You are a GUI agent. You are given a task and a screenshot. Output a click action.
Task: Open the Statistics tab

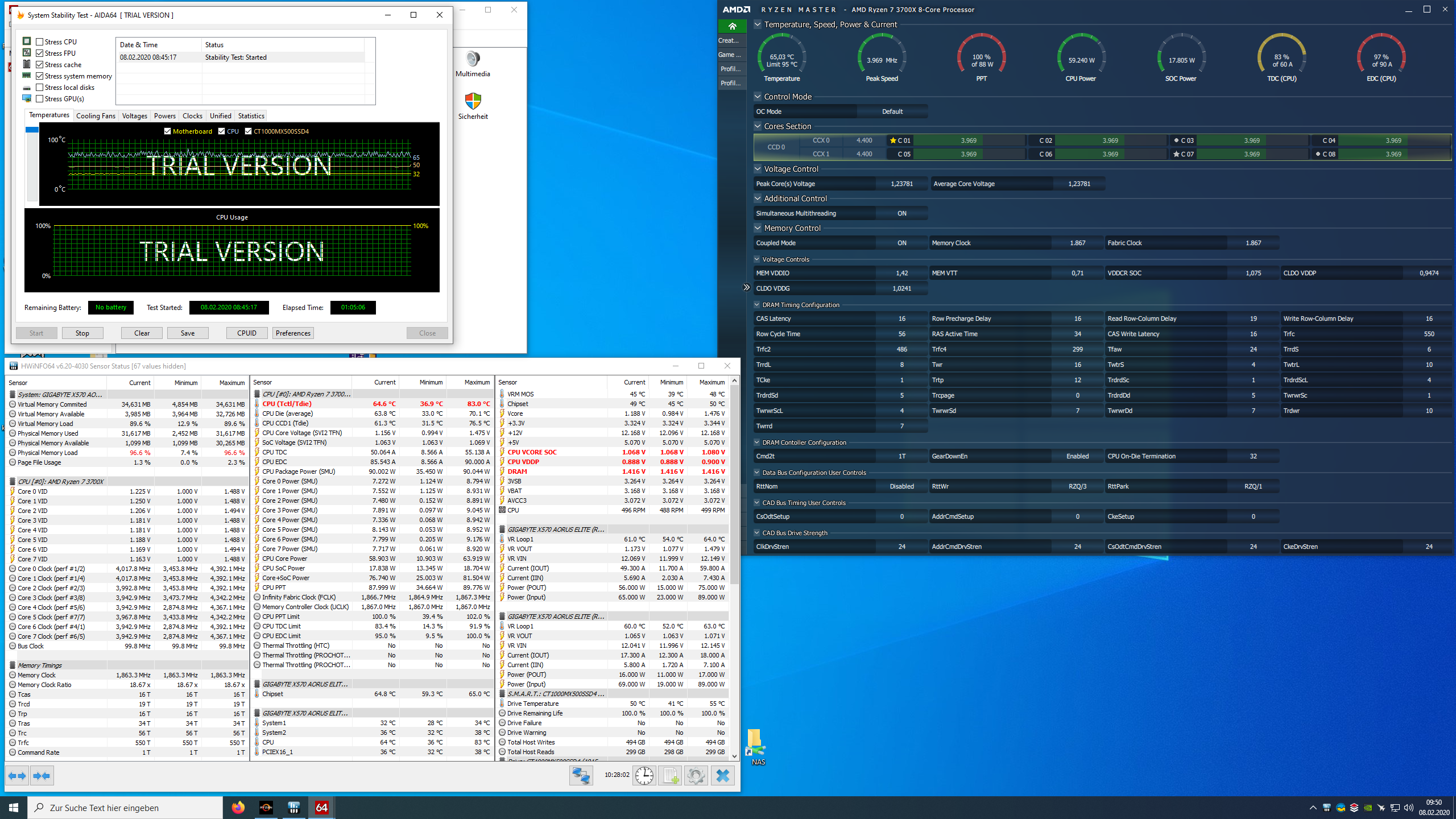click(251, 115)
